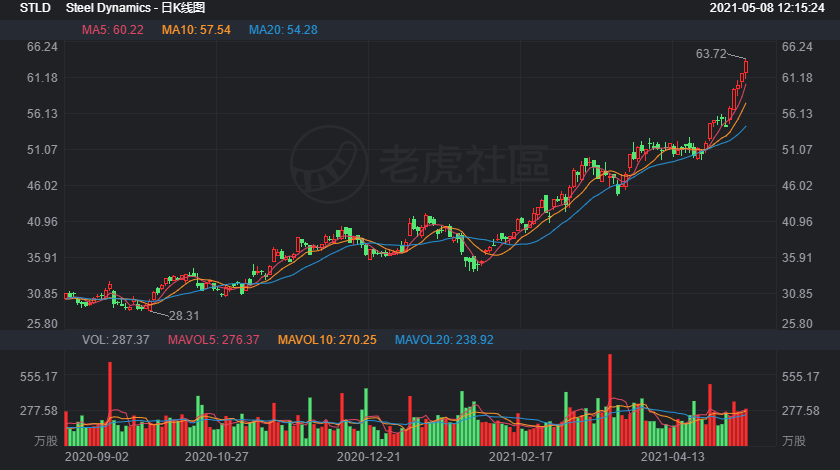The width and height of the screenshot is (840, 470).
Task: Click the left volume axis 555.17 label
Action: pos(39,377)
